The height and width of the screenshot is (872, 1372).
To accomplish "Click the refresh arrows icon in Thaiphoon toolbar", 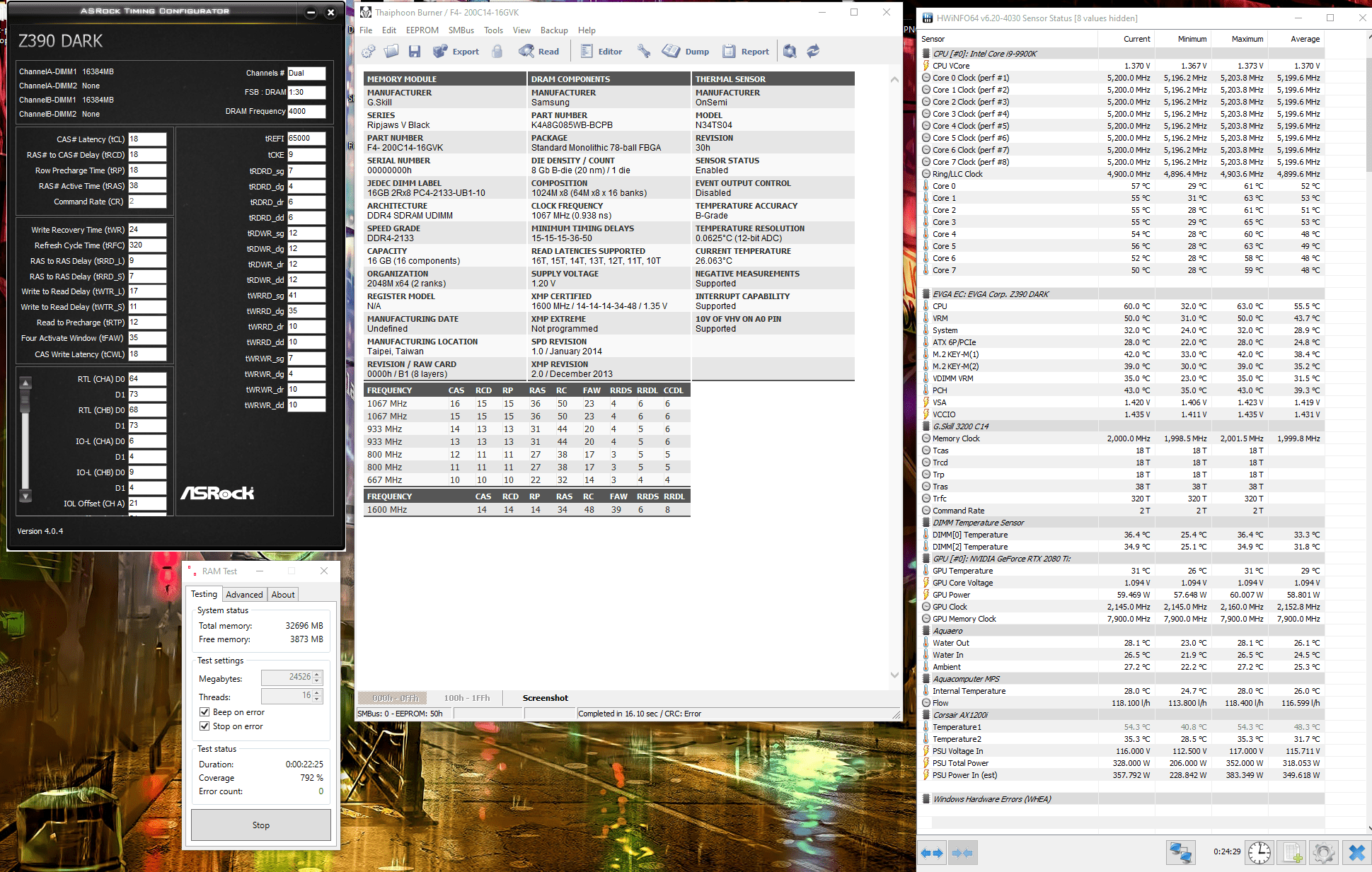I will pyautogui.click(x=813, y=51).
